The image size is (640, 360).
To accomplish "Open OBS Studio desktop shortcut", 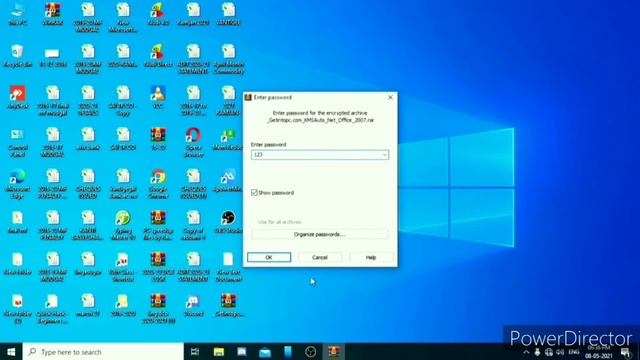I will (229, 222).
